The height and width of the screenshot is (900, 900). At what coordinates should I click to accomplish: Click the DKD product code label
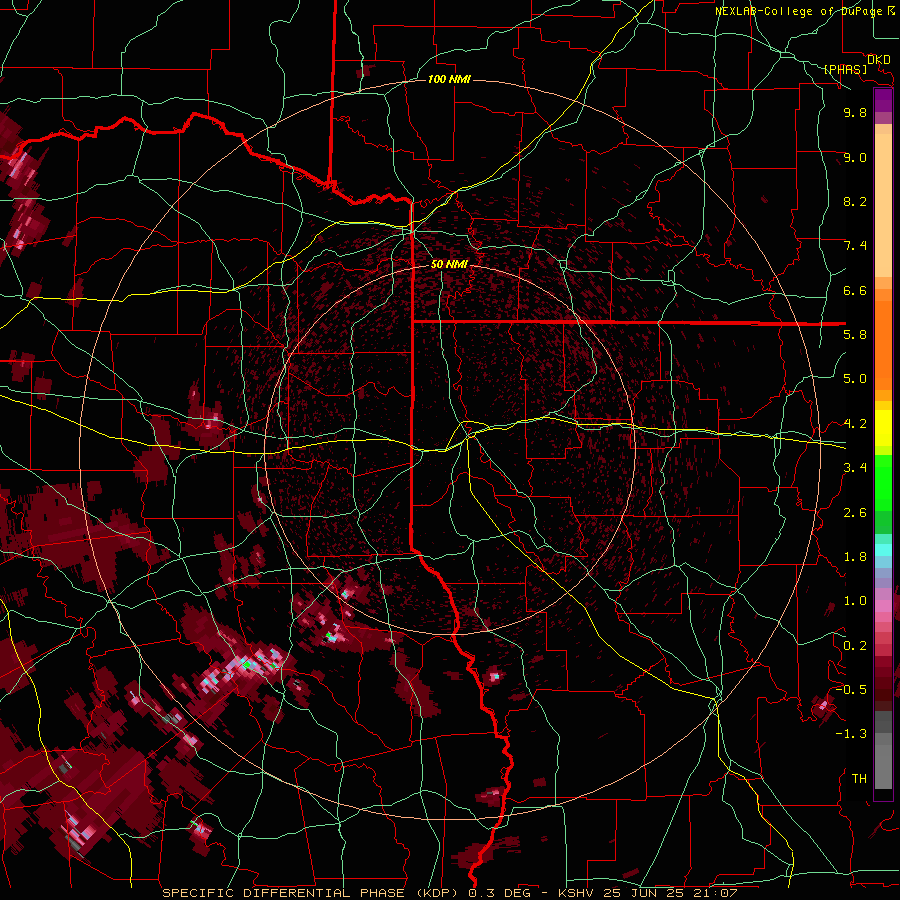(879, 59)
